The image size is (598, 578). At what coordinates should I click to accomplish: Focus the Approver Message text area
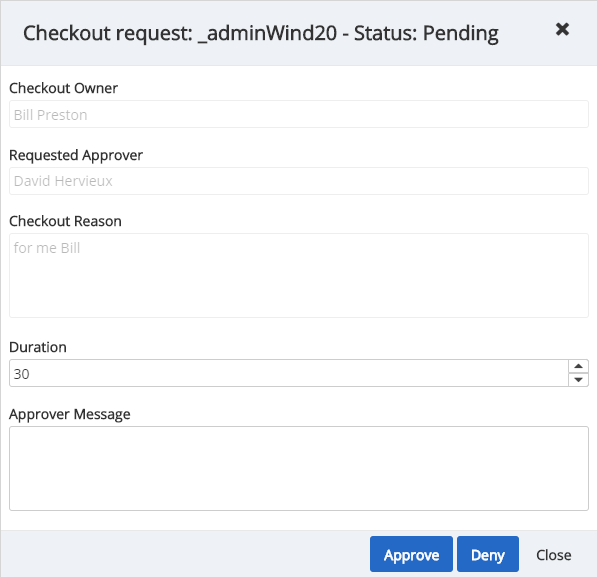299,468
